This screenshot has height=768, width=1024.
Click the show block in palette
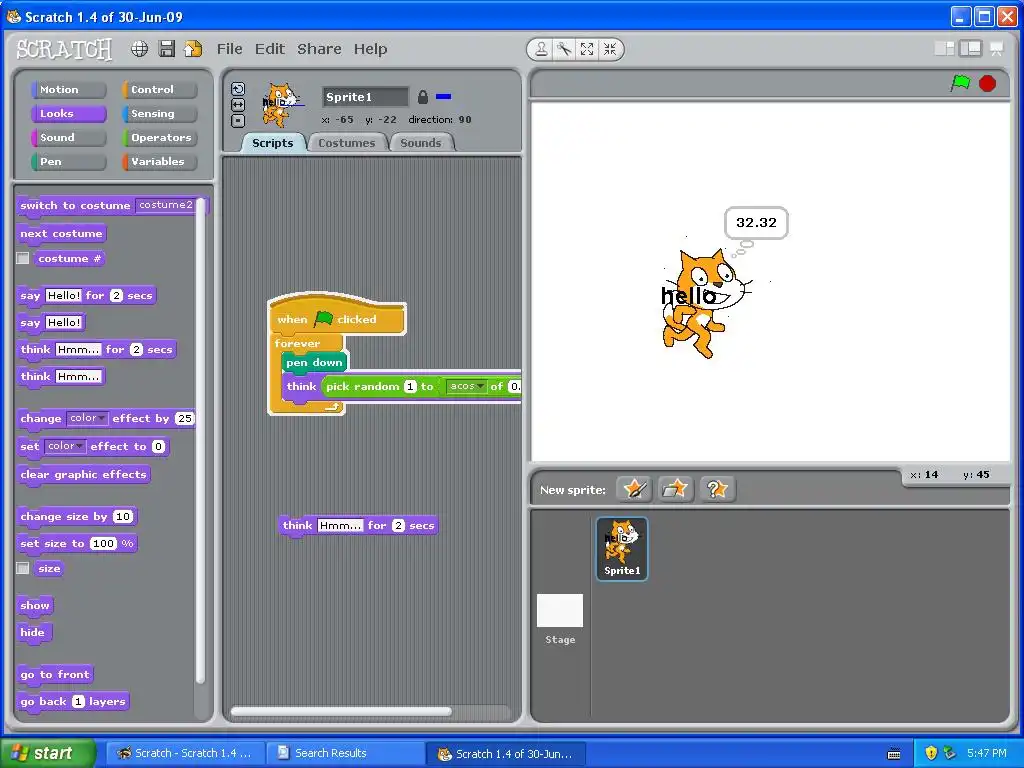[x=35, y=605]
